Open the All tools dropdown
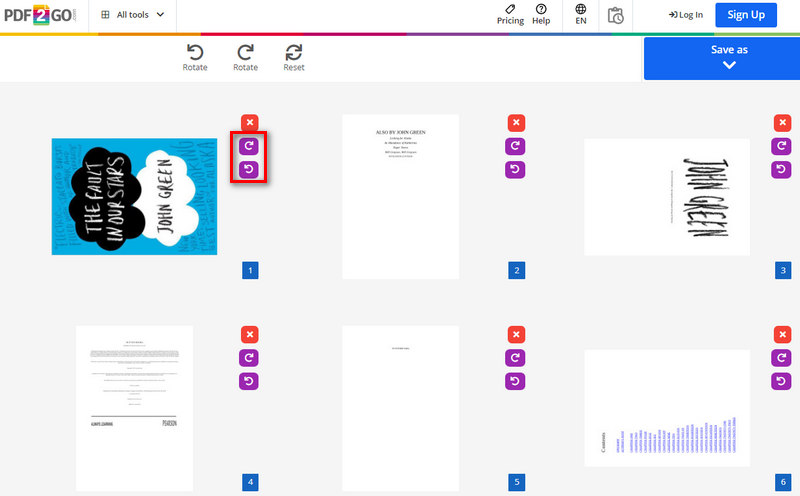This screenshot has height=496, width=800. coord(133,15)
